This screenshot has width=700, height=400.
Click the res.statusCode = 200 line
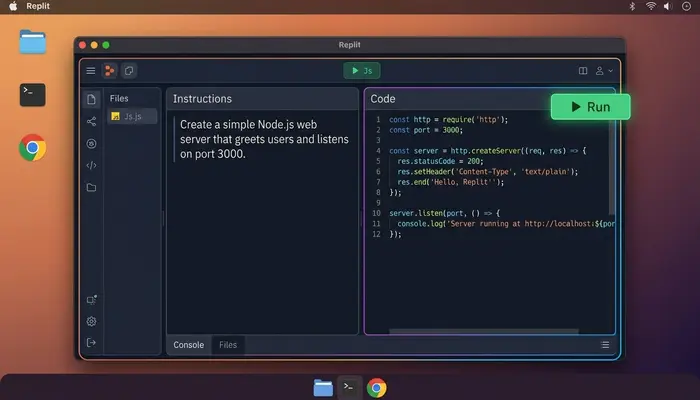tap(440, 161)
